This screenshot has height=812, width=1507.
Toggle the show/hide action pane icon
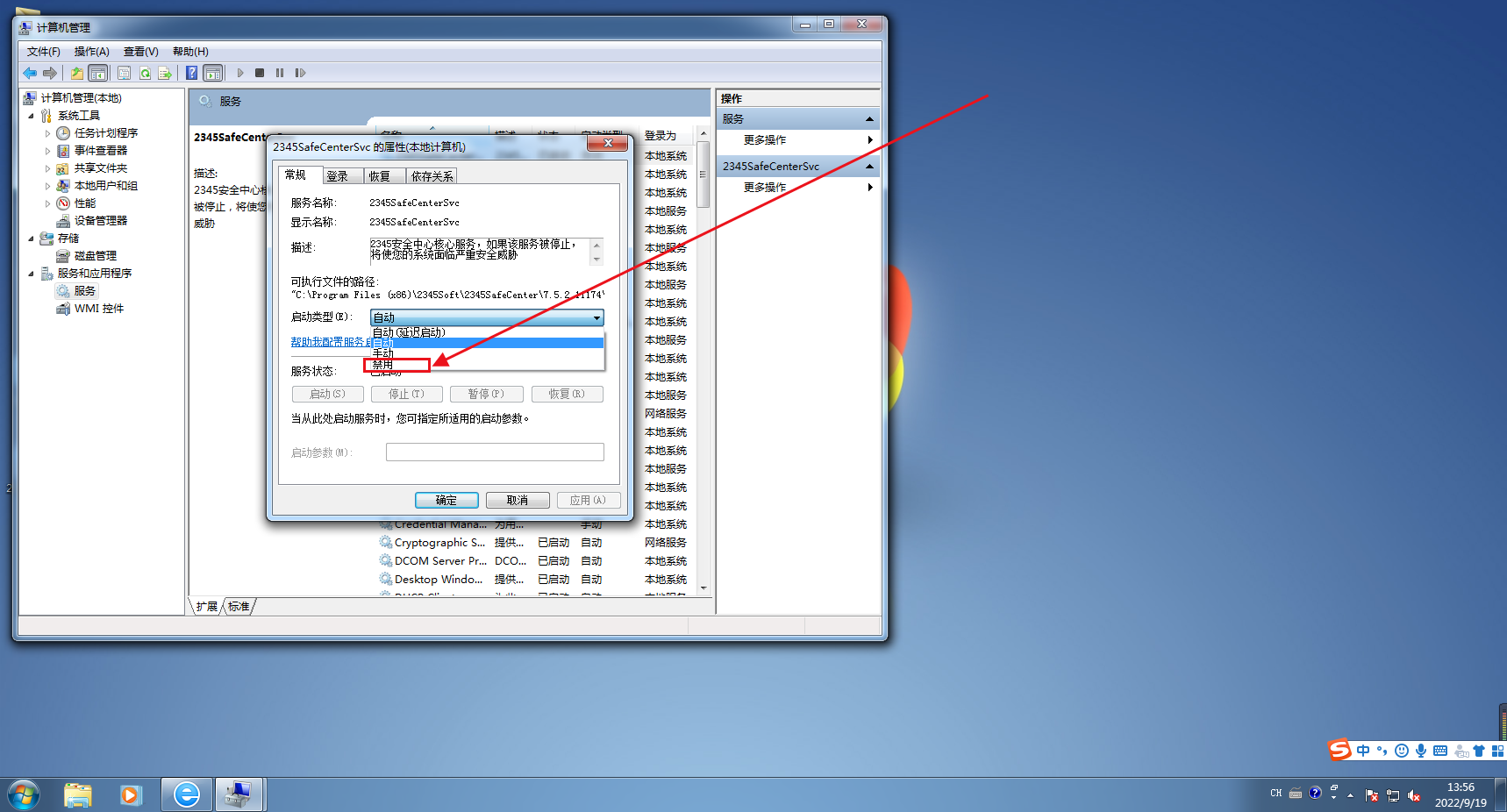[213, 73]
